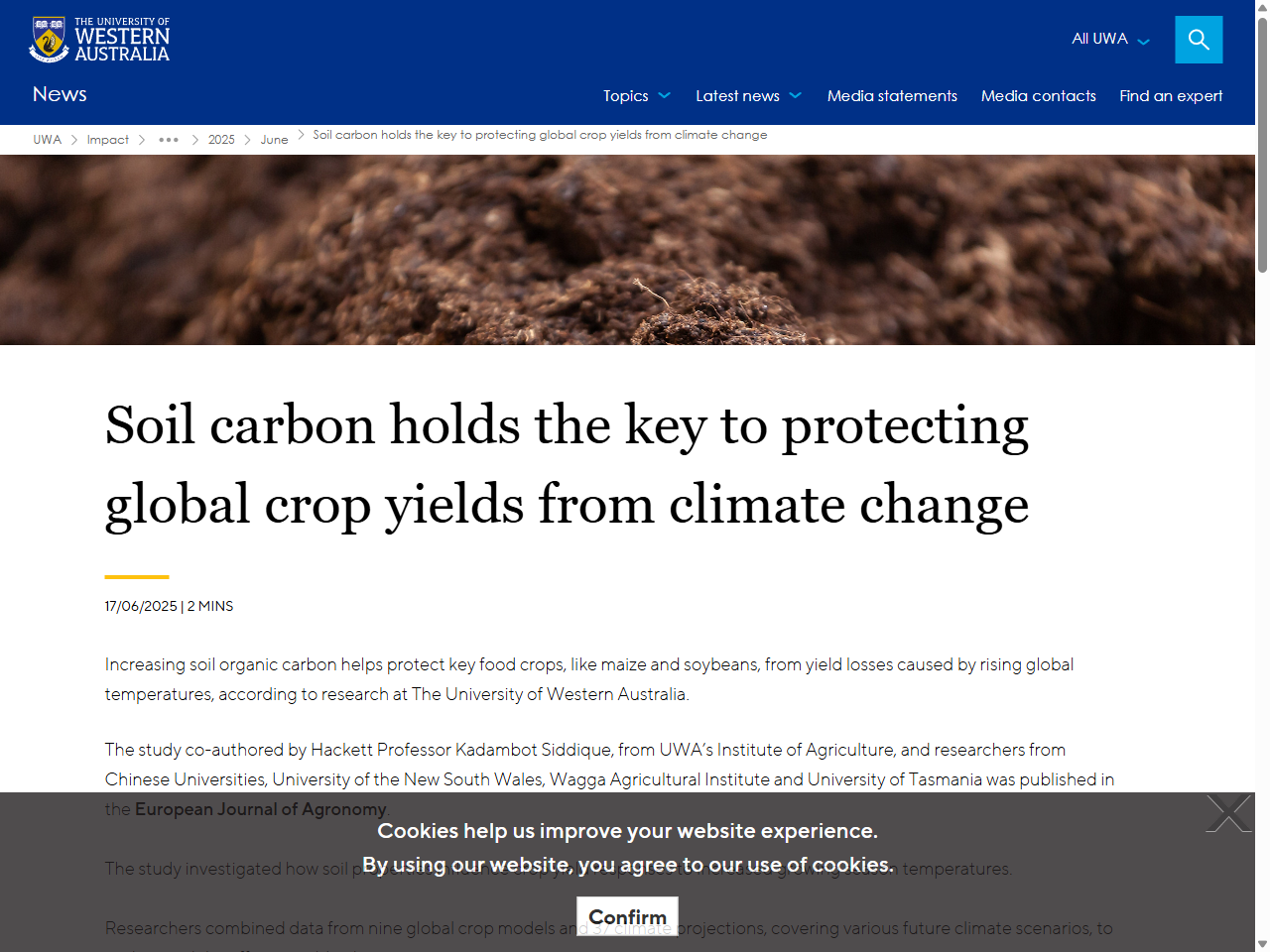Click the search magnifying glass icon
This screenshot has width=1270, height=952.
point(1198,40)
